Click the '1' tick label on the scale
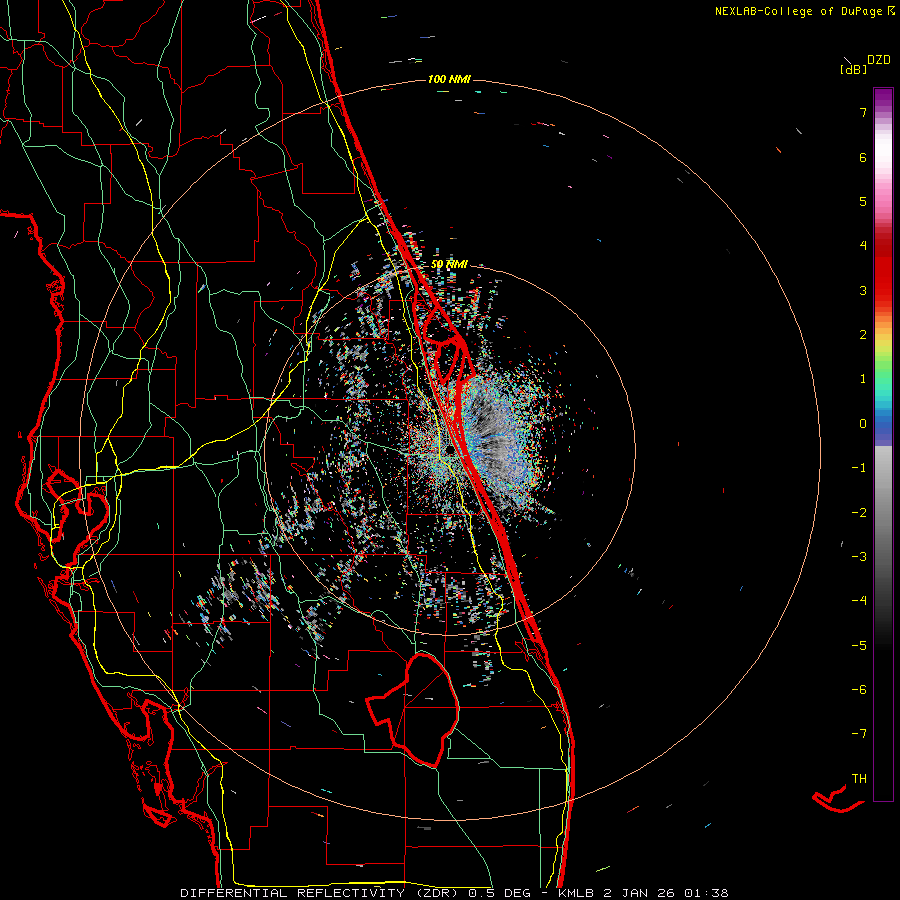Viewport: 900px width, 900px height. [x=863, y=379]
